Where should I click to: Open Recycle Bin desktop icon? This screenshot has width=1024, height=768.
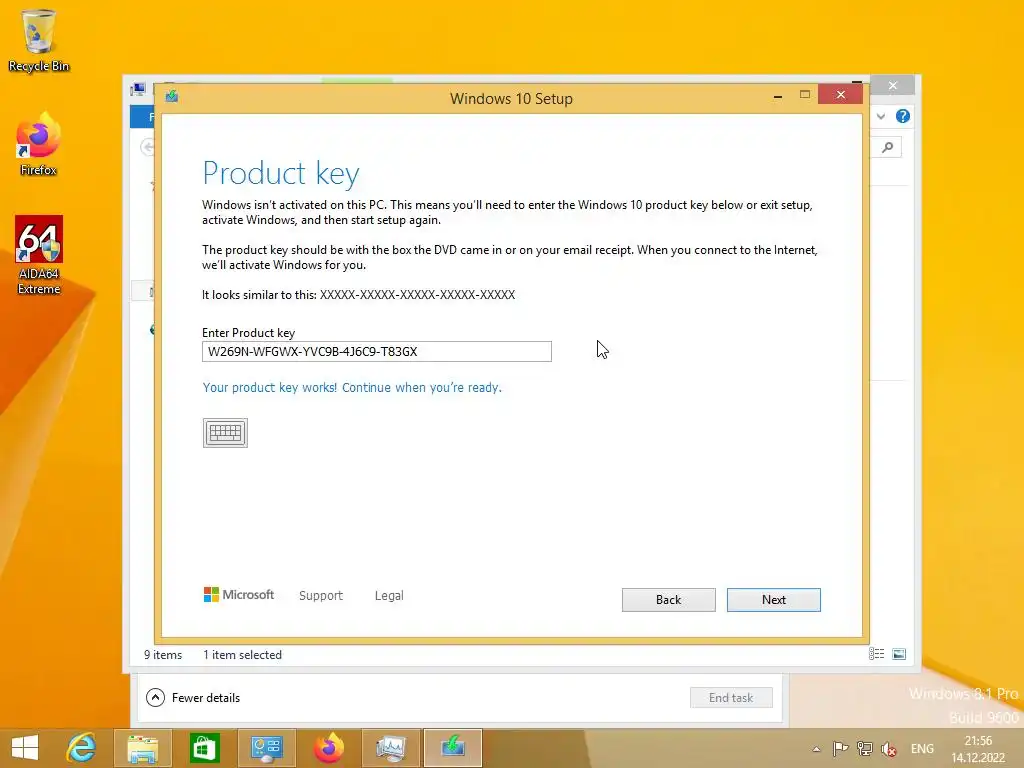coord(39,40)
